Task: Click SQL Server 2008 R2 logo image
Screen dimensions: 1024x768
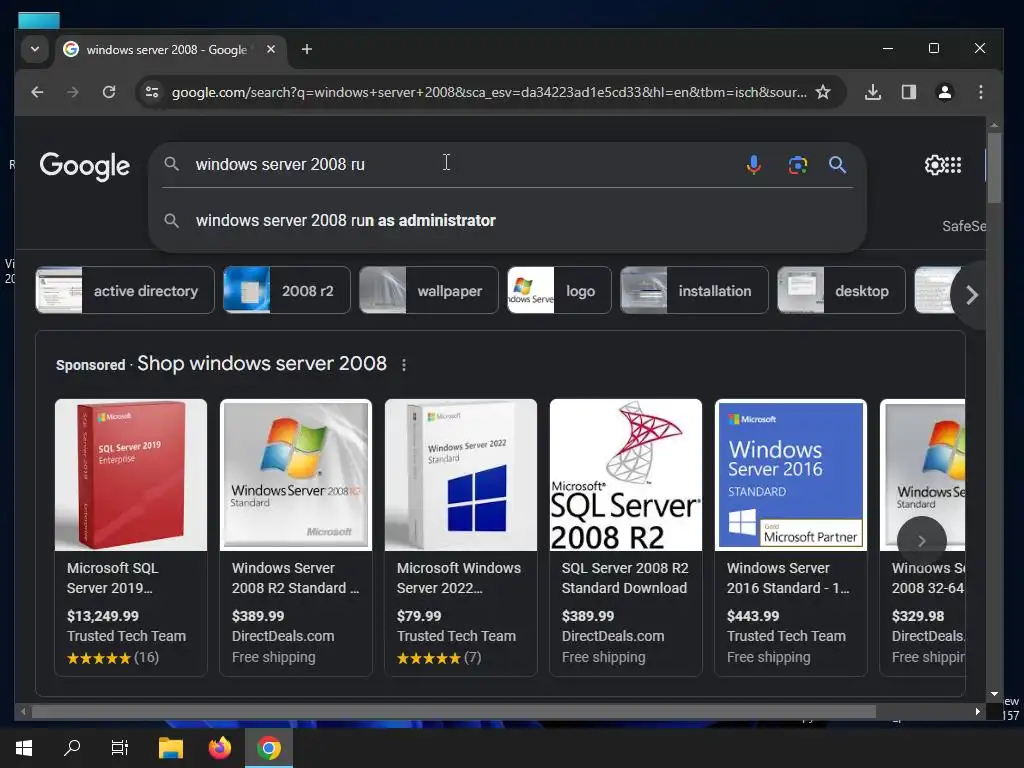Action: click(x=626, y=475)
